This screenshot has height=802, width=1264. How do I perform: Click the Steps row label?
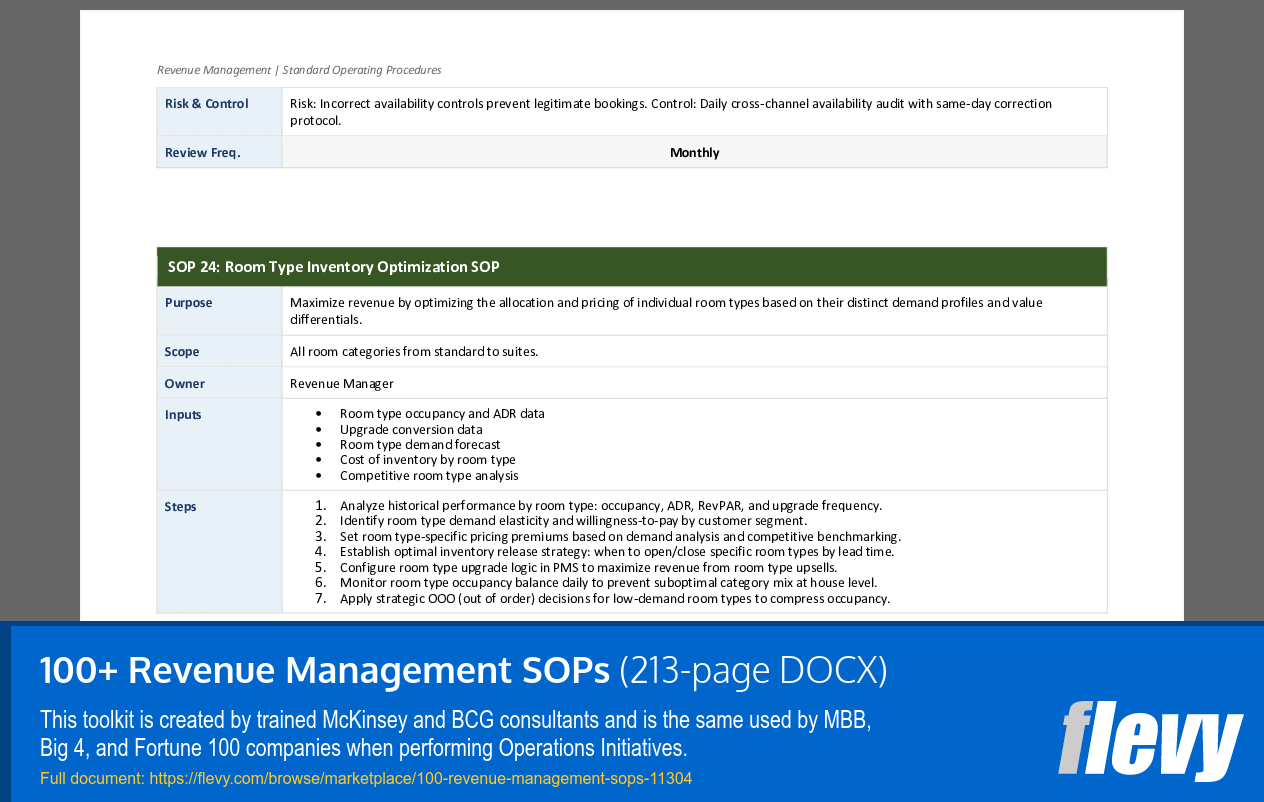(180, 506)
